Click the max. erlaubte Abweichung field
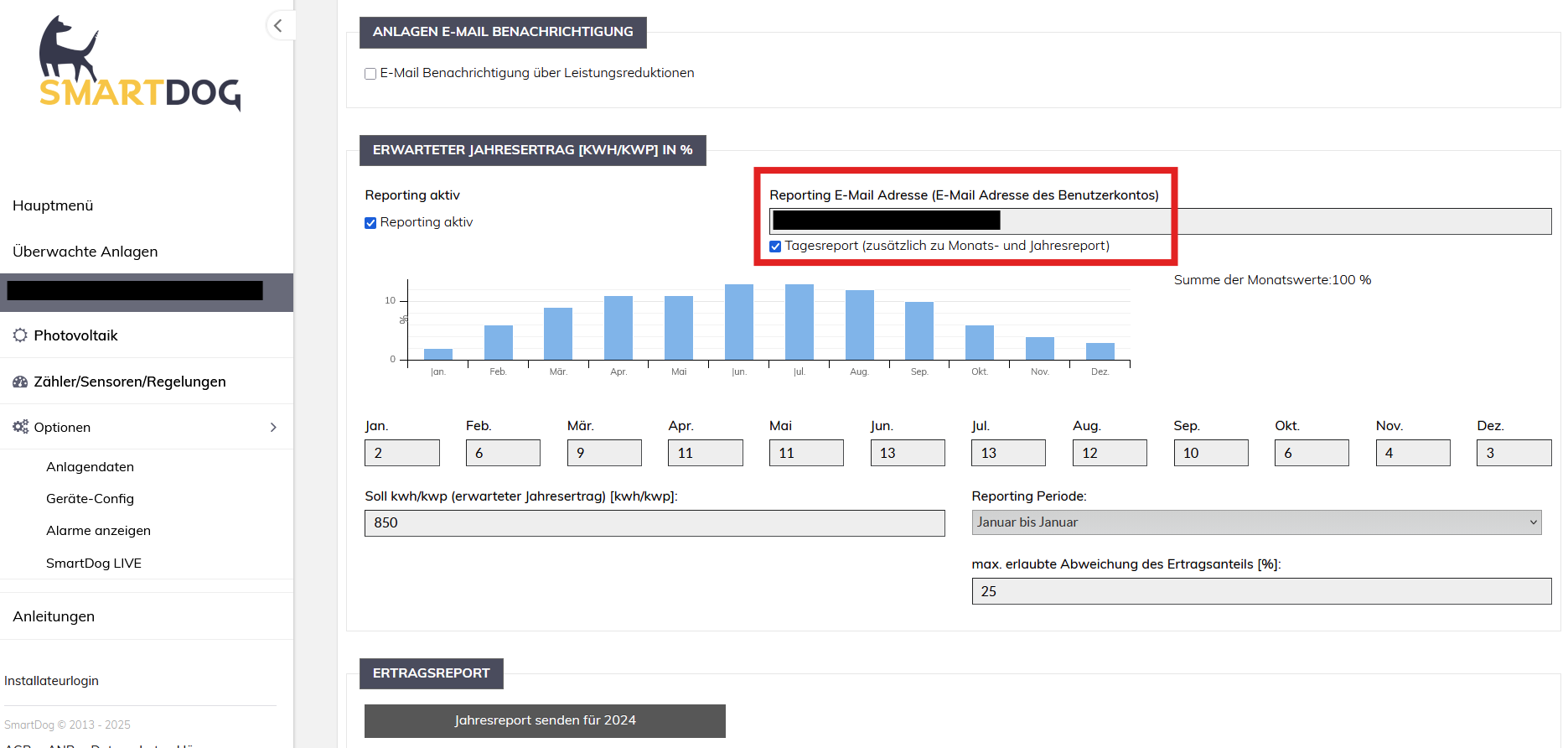 pos(1260,591)
